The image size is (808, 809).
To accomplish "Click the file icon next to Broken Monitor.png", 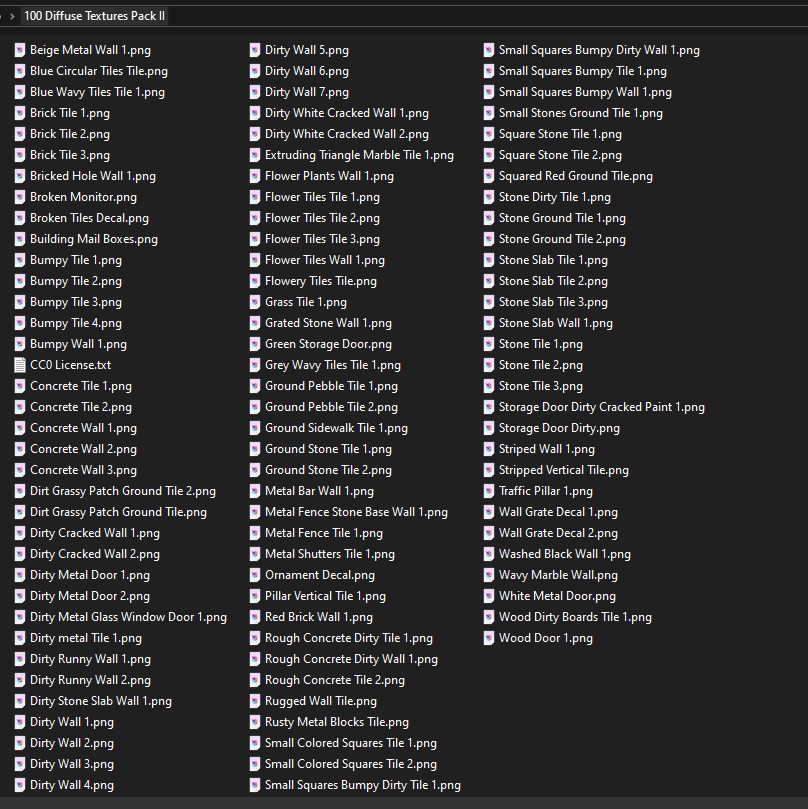I will click(x=20, y=197).
